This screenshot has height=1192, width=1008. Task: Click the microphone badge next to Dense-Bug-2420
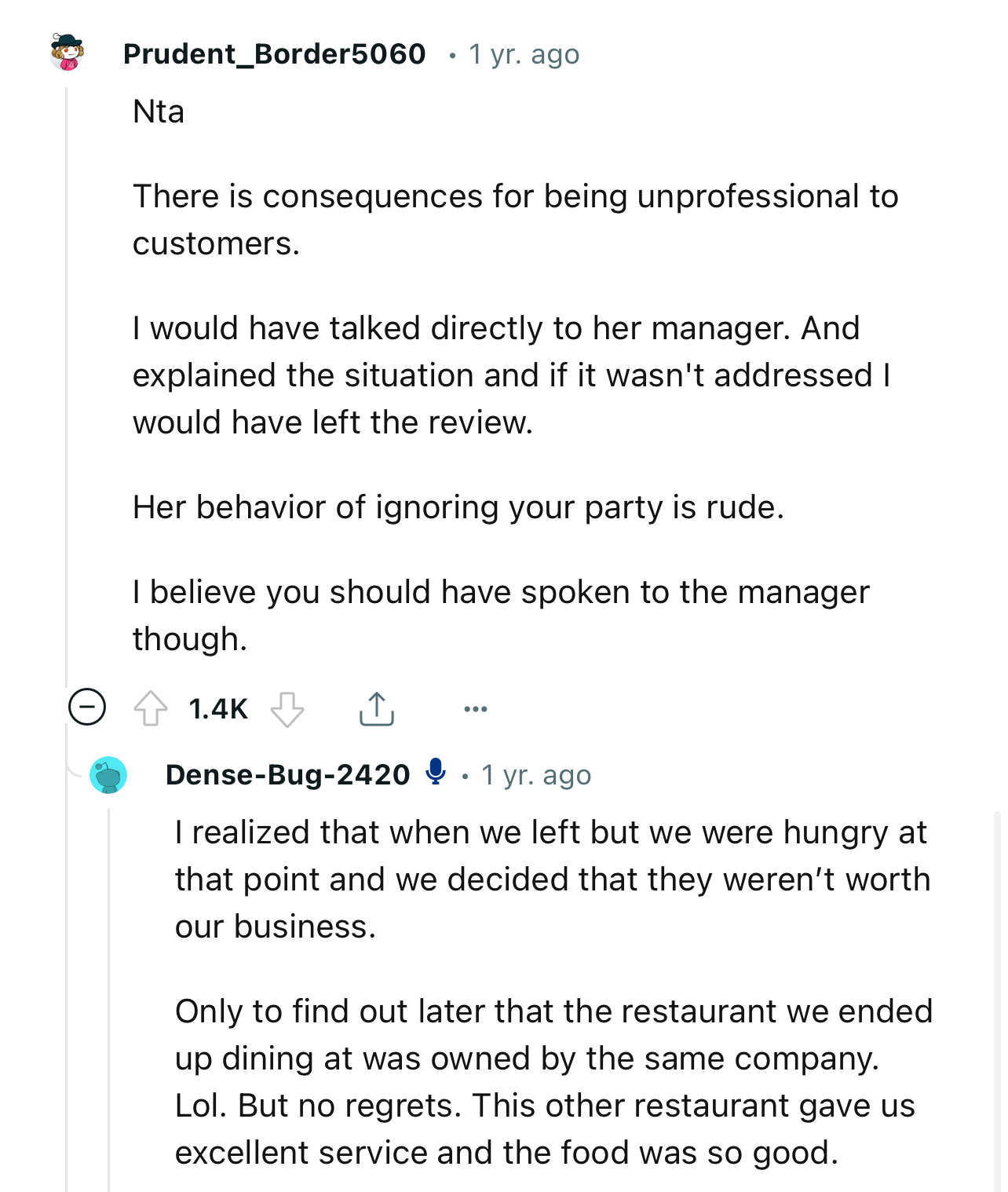coord(434,774)
